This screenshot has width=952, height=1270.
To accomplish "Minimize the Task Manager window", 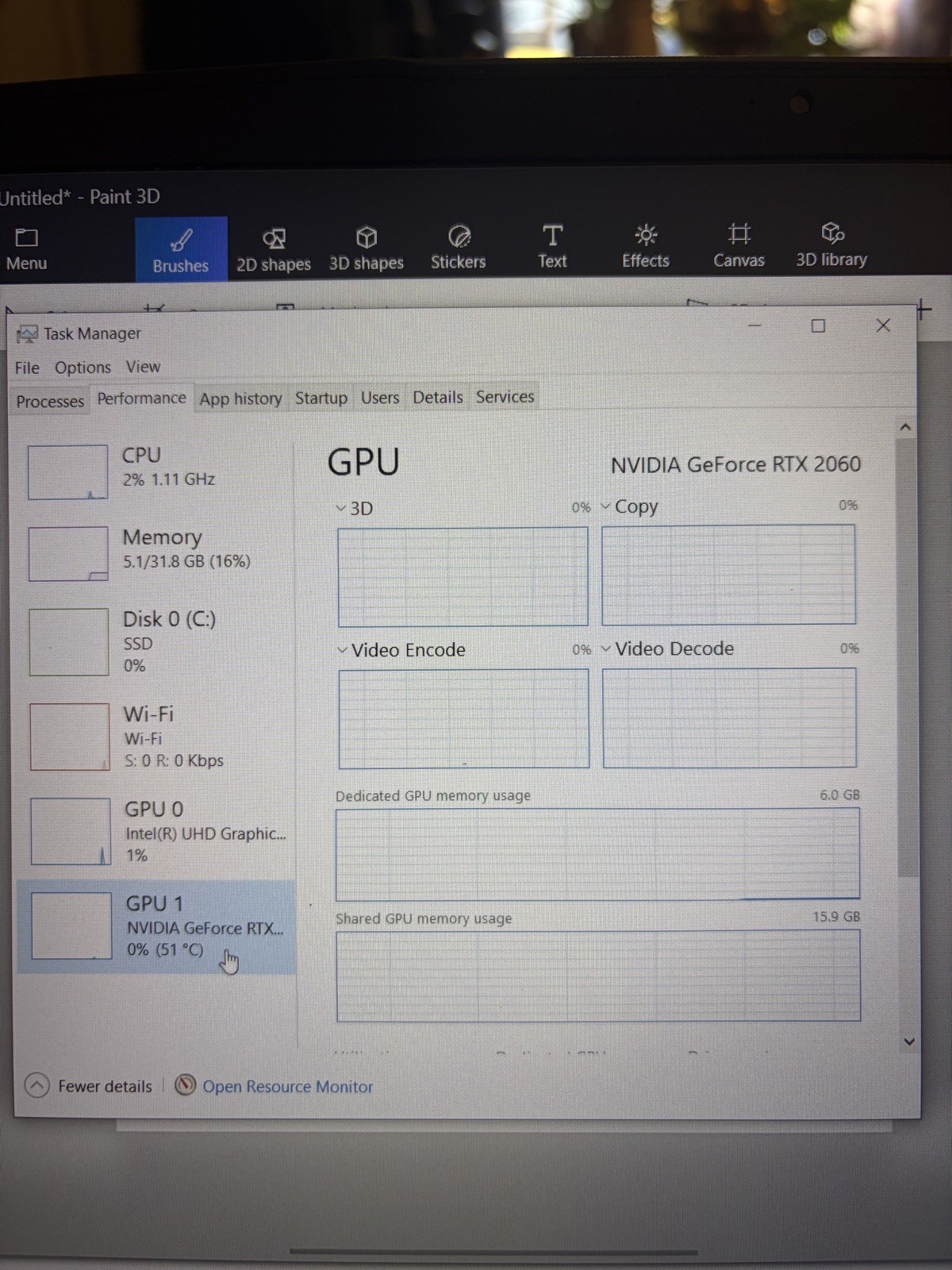I will tap(754, 325).
